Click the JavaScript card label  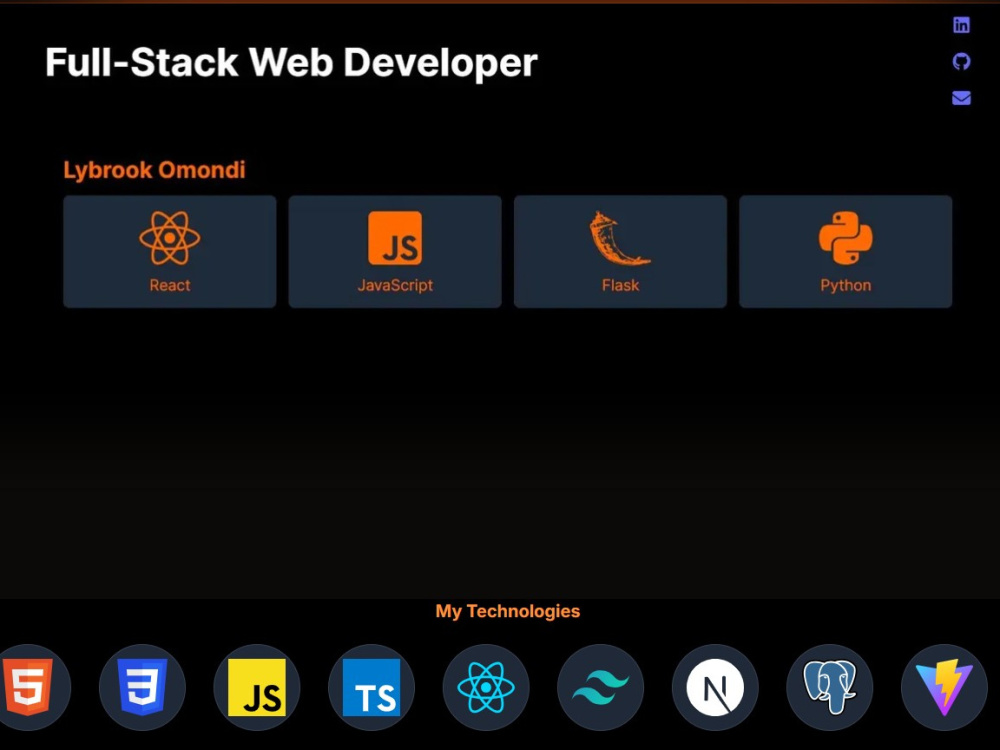click(x=395, y=285)
